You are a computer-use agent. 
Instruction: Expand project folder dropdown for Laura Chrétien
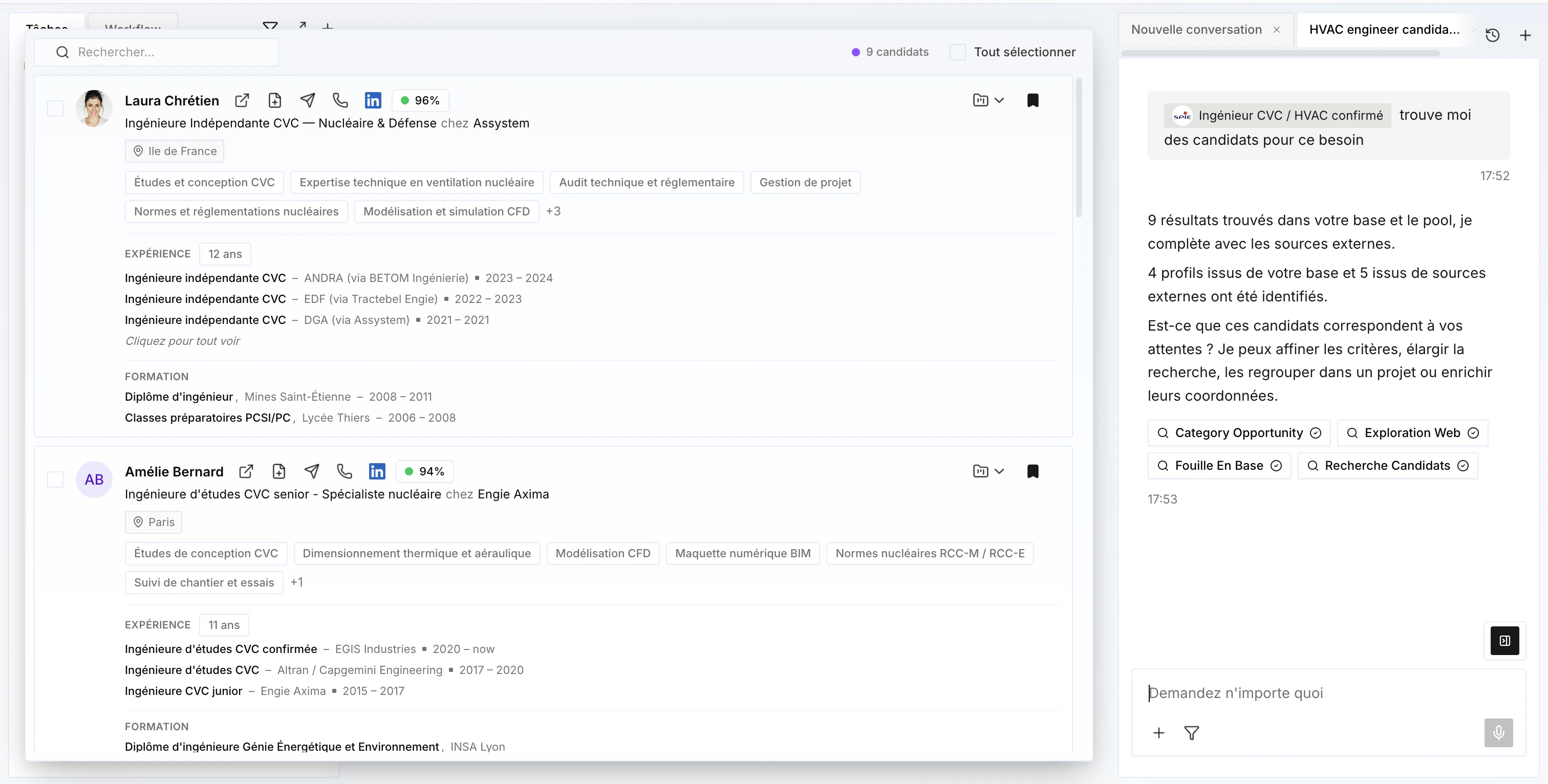click(x=988, y=100)
